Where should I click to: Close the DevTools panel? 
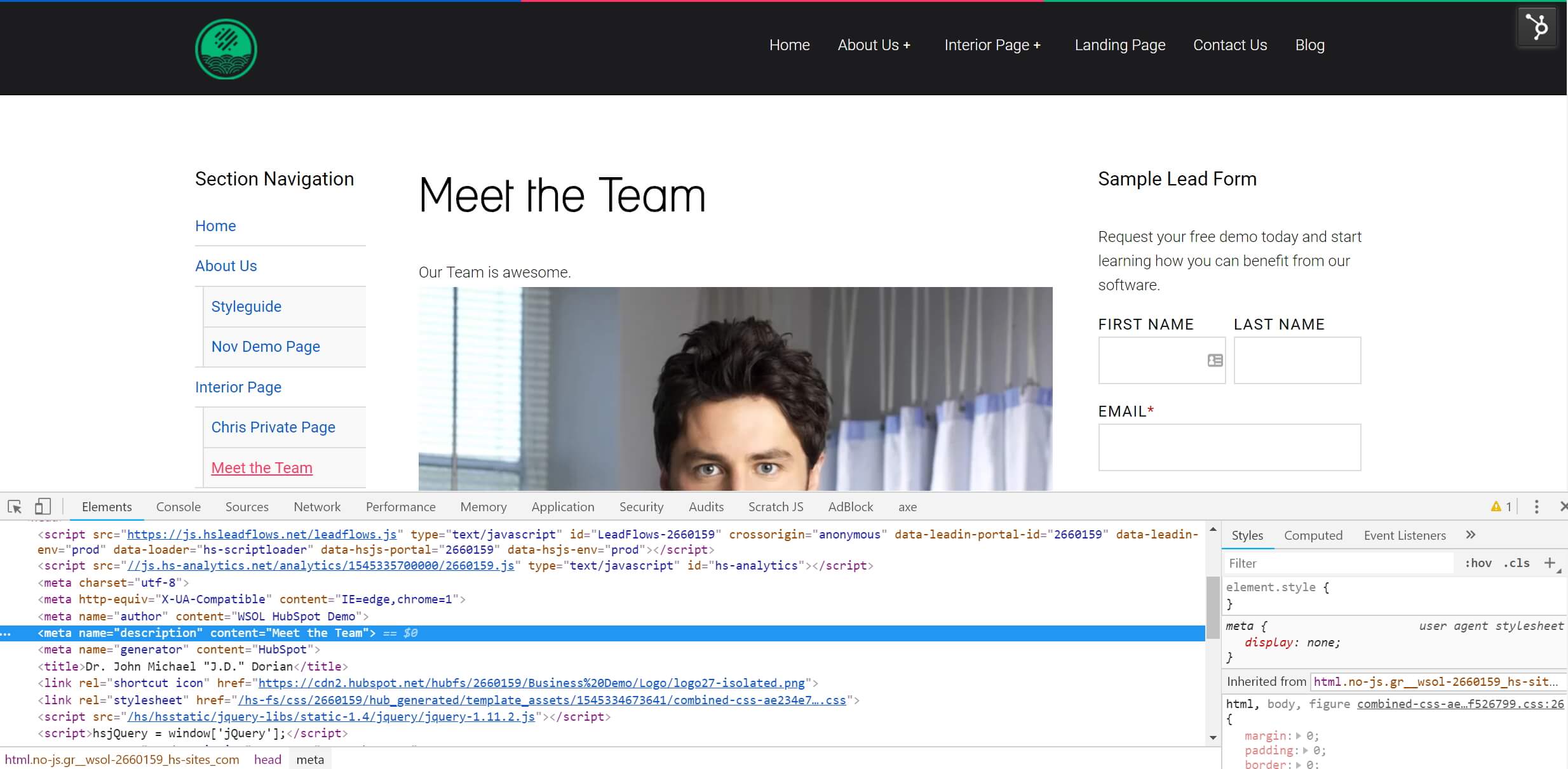(x=1563, y=507)
